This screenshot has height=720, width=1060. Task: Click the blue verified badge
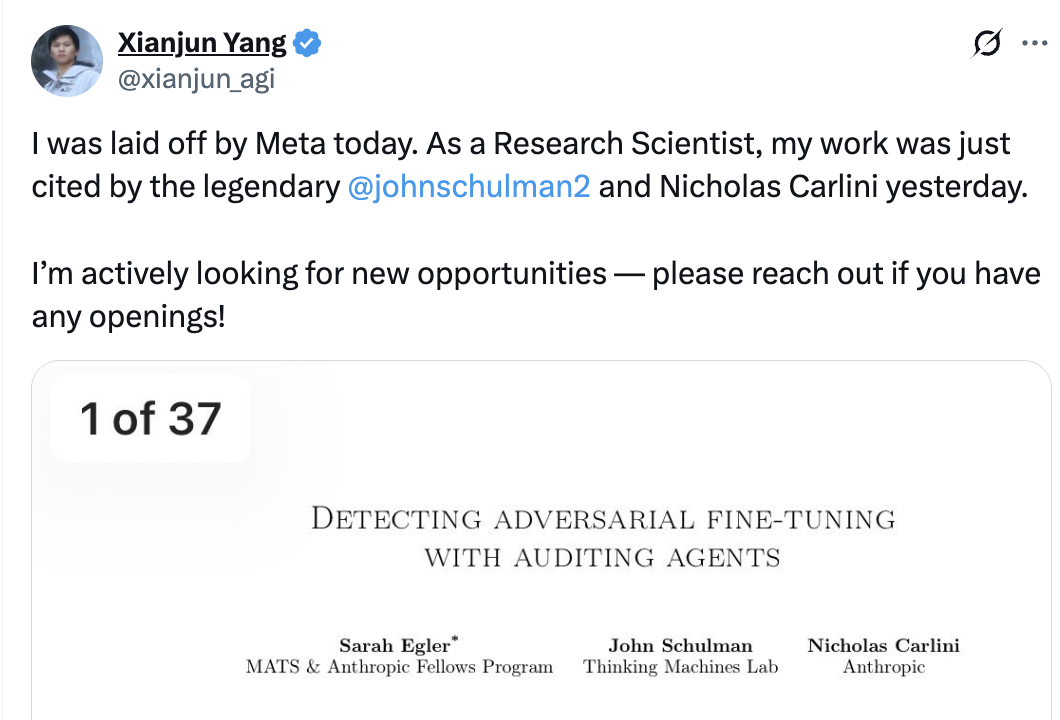[x=308, y=43]
